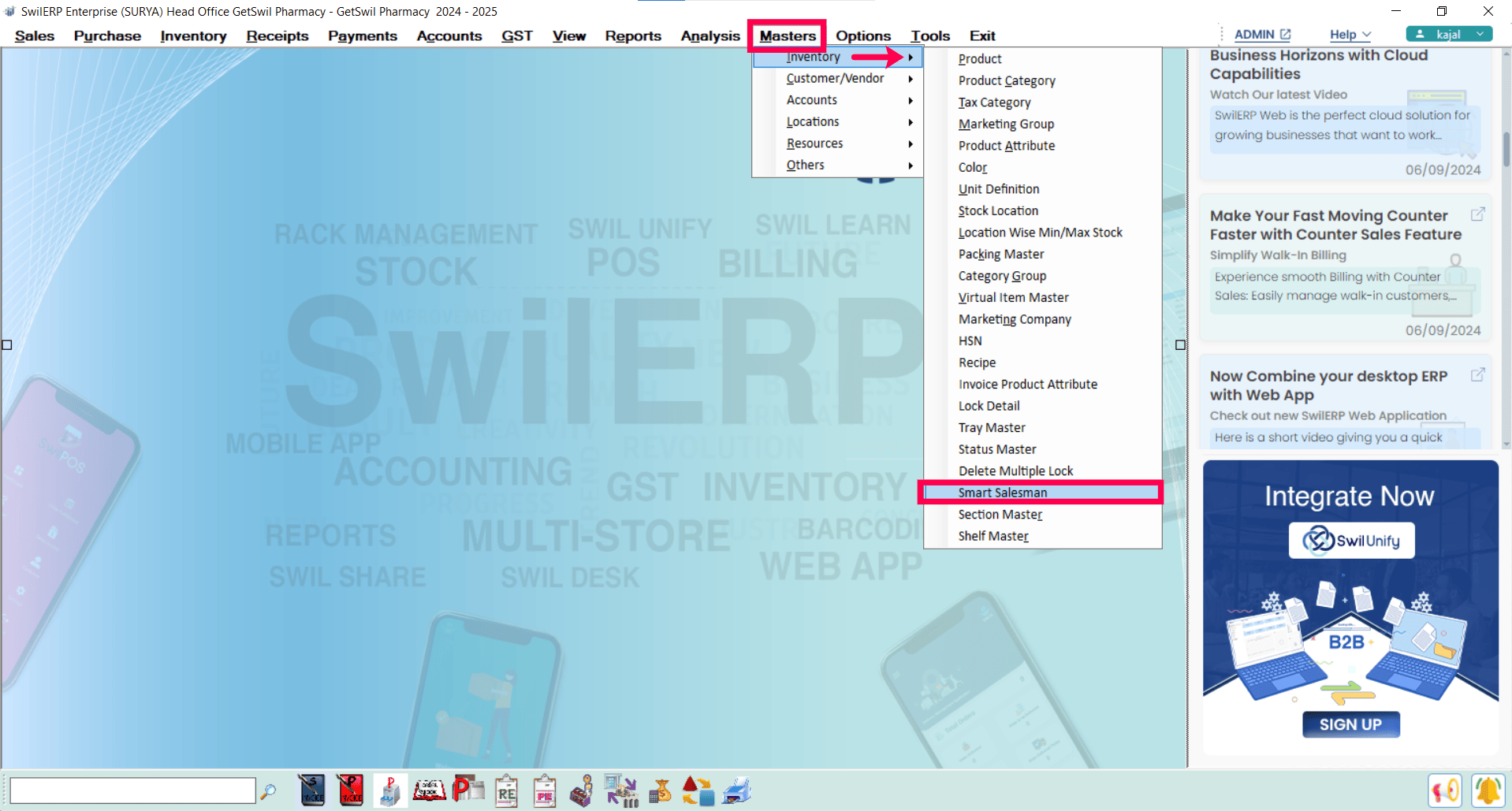
Task: Expand the Resources submenu
Action: click(911, 143)
